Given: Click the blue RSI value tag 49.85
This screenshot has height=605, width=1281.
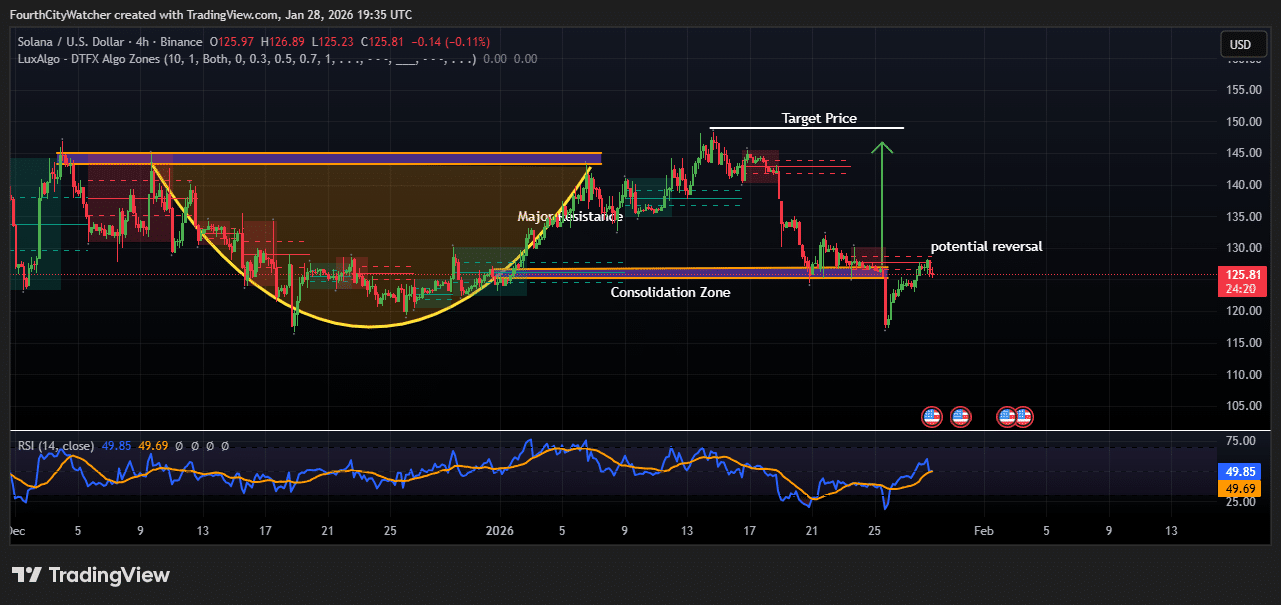Looking at the screenshot, I should pyautogui.click(x=1241, y=471).
